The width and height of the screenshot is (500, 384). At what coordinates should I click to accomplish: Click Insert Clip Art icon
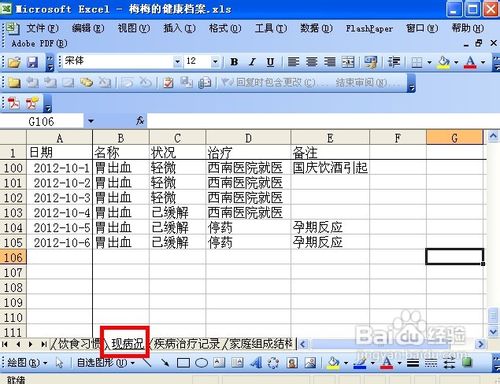(292, 363)
